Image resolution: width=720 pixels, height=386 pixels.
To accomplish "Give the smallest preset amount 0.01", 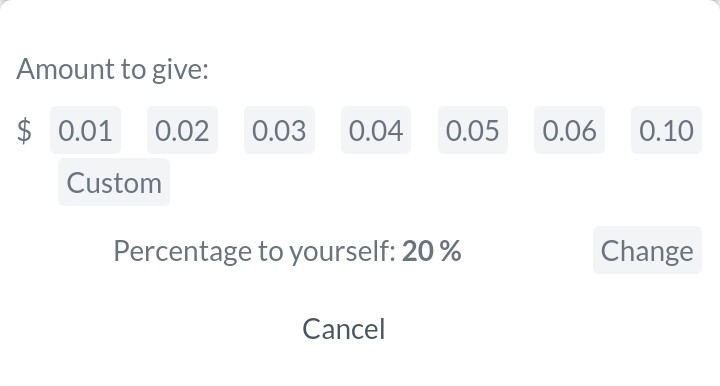I will [x=85, y=130].
